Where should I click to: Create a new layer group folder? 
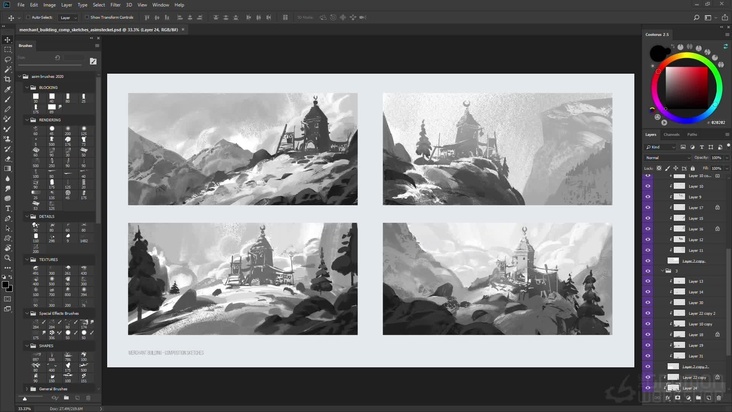[x=698, y=398]
